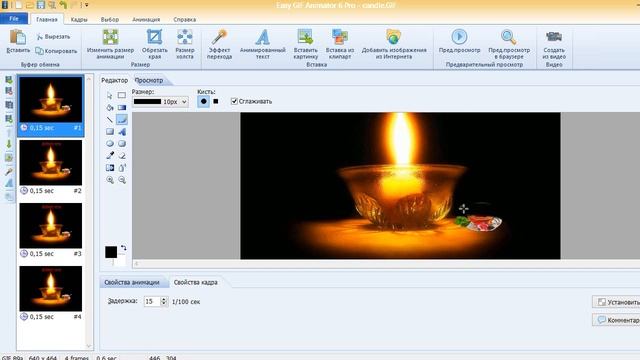The height and width of the screenshot is (360, 640).
Task: Click the zoom out magnifier tool
Action: point(122,180)
